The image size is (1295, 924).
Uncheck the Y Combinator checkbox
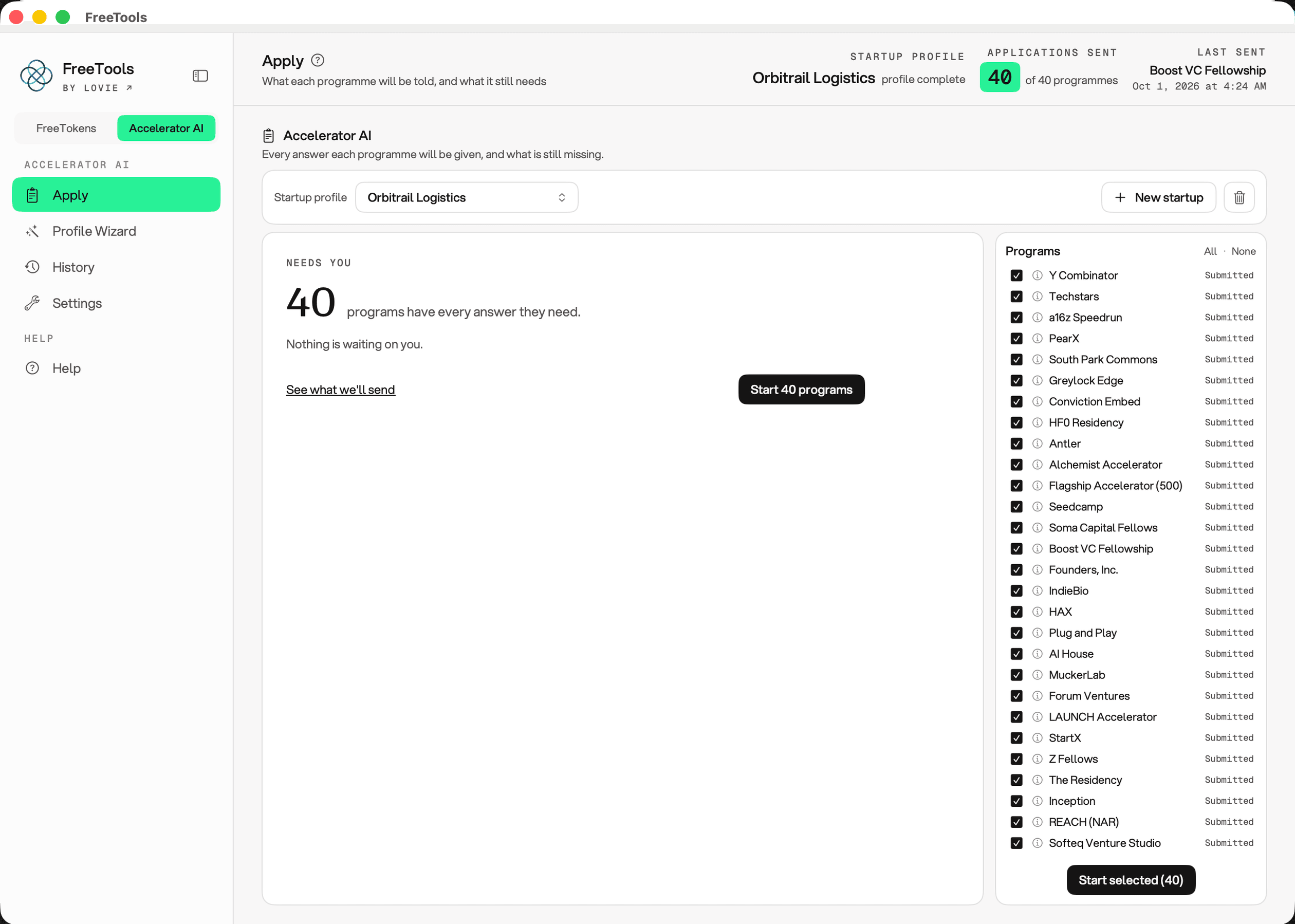1016,275
